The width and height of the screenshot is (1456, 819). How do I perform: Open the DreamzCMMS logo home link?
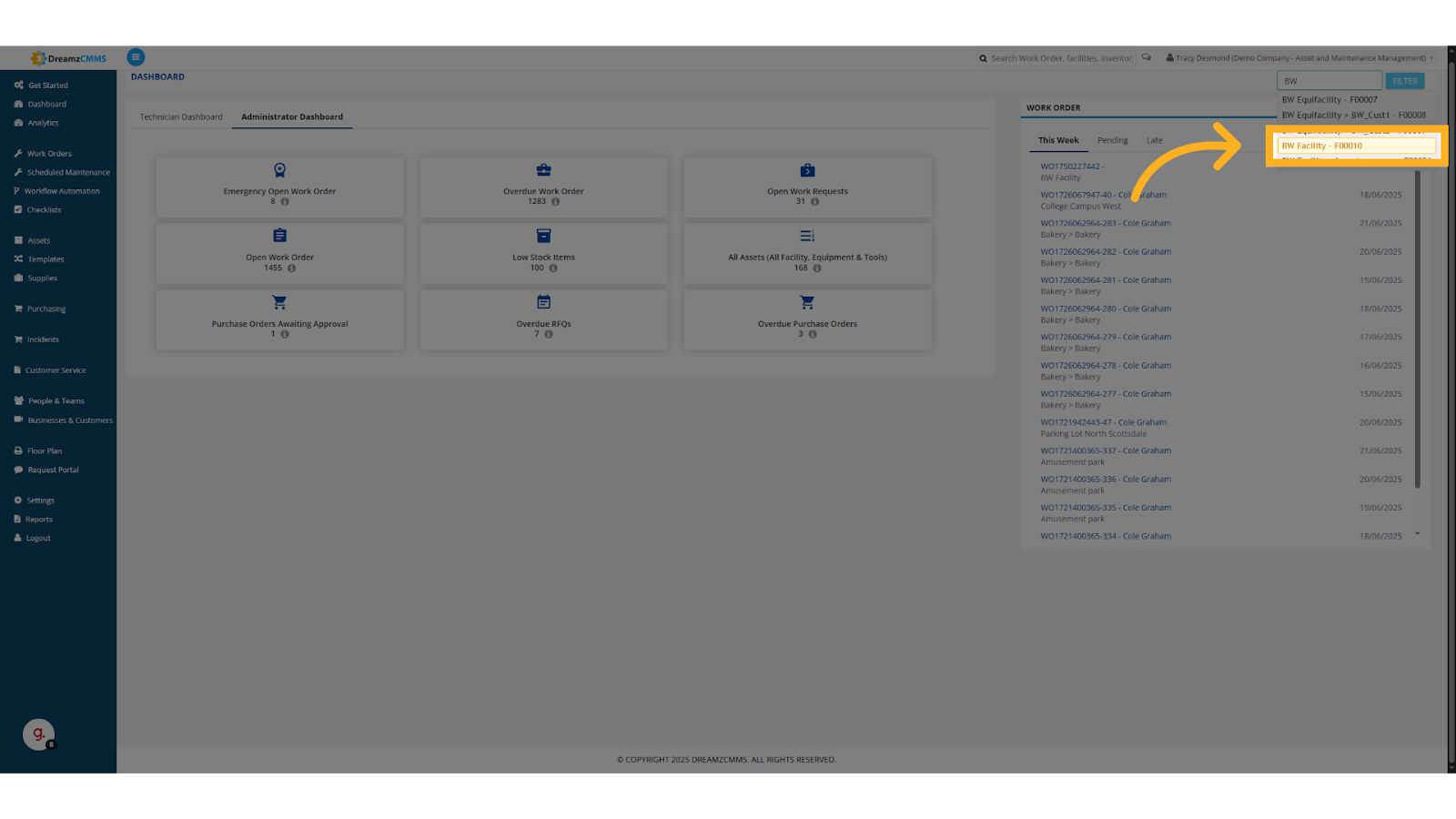[x=68, y=58]
